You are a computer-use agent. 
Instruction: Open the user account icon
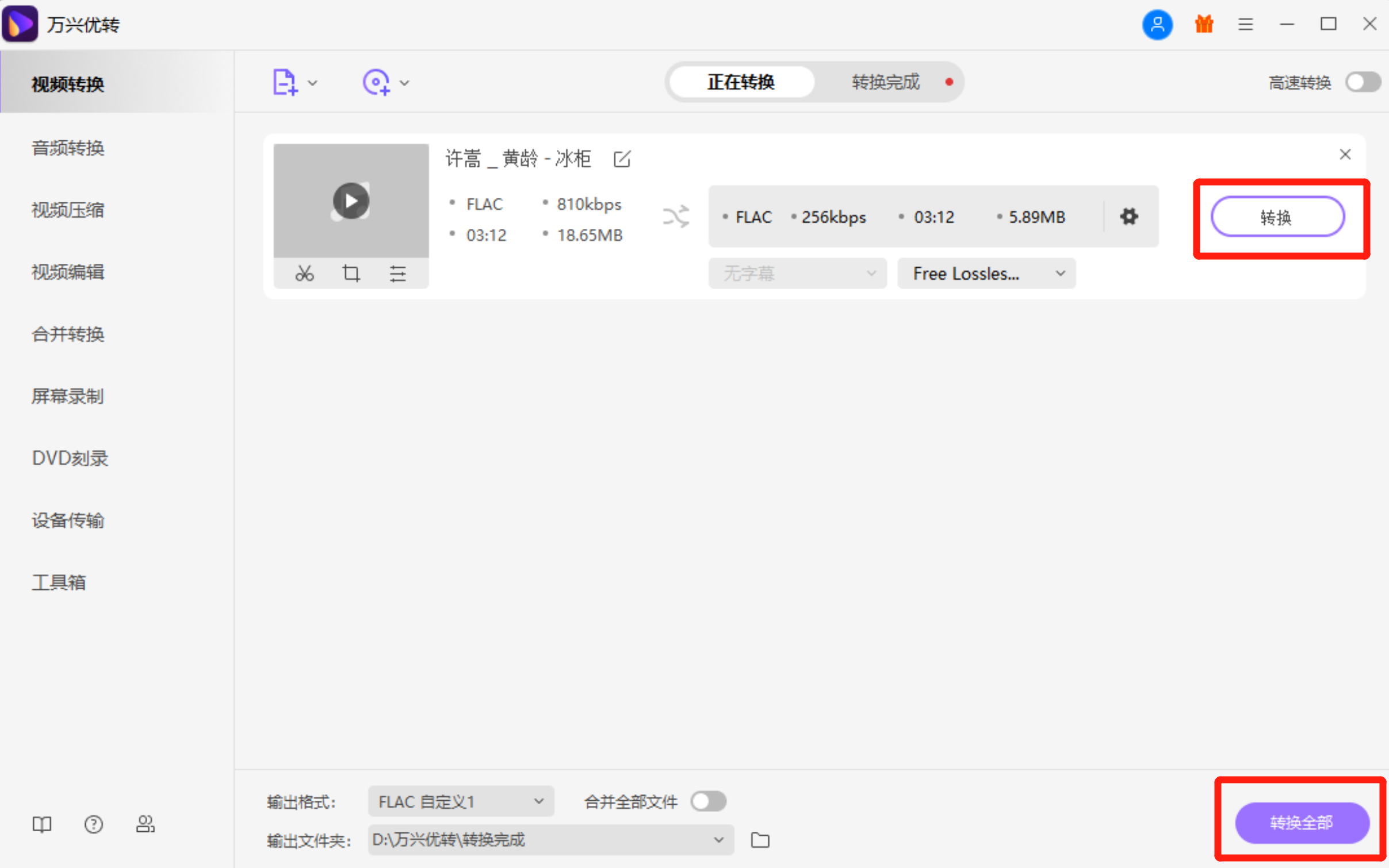click(x=1157, y=24)
